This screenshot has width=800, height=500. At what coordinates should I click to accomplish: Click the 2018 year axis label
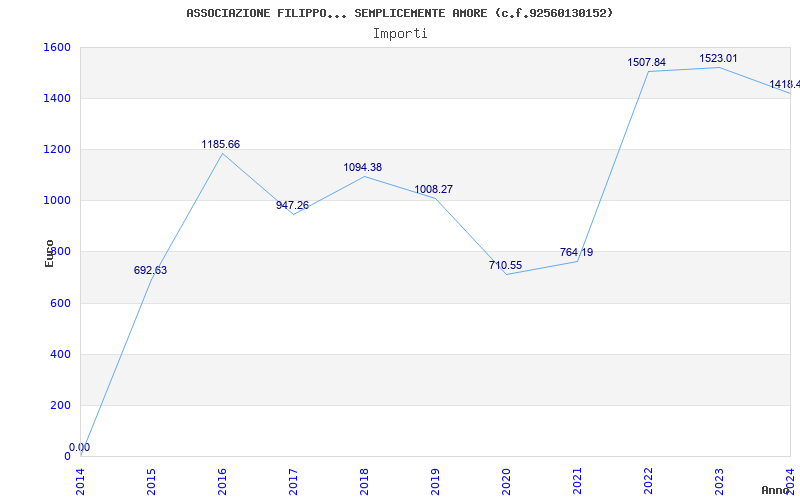click(364, 481)
